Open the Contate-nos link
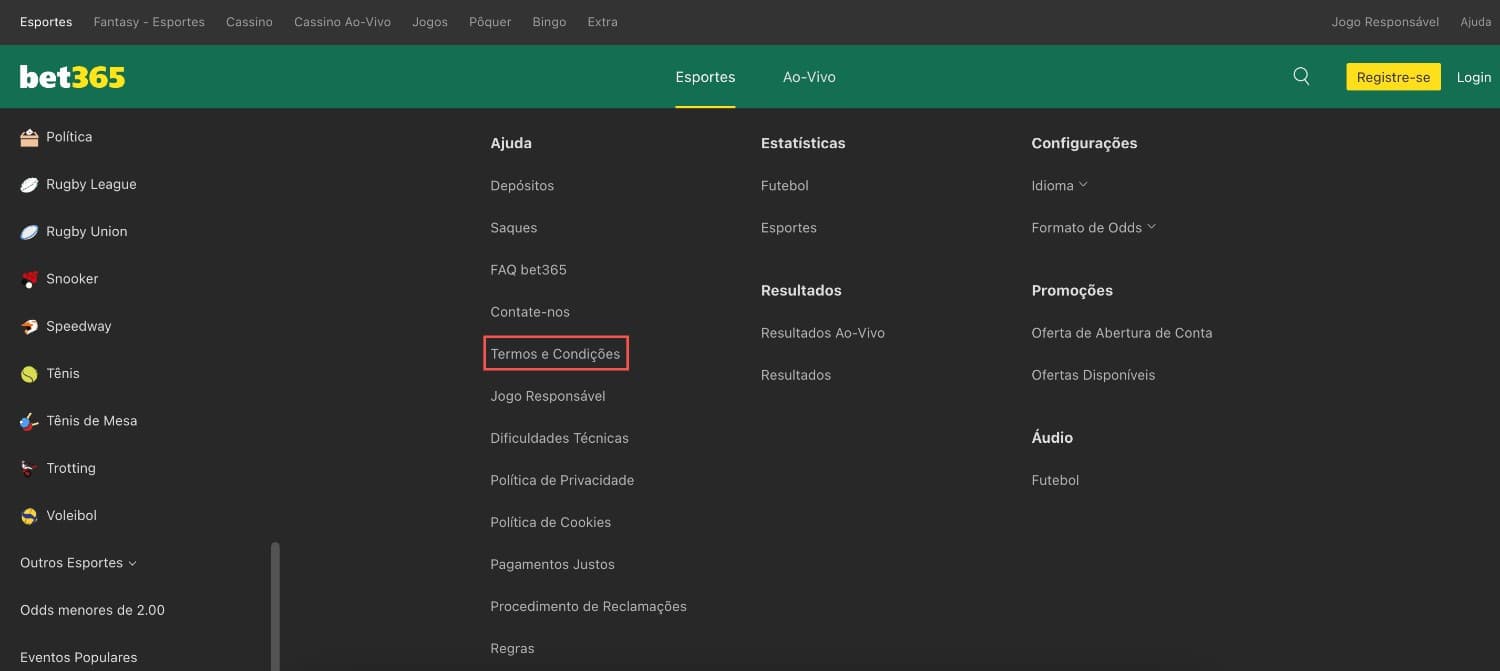This screenshot has height=671, width=1500. pyautogui.click(x=530, y=312)
